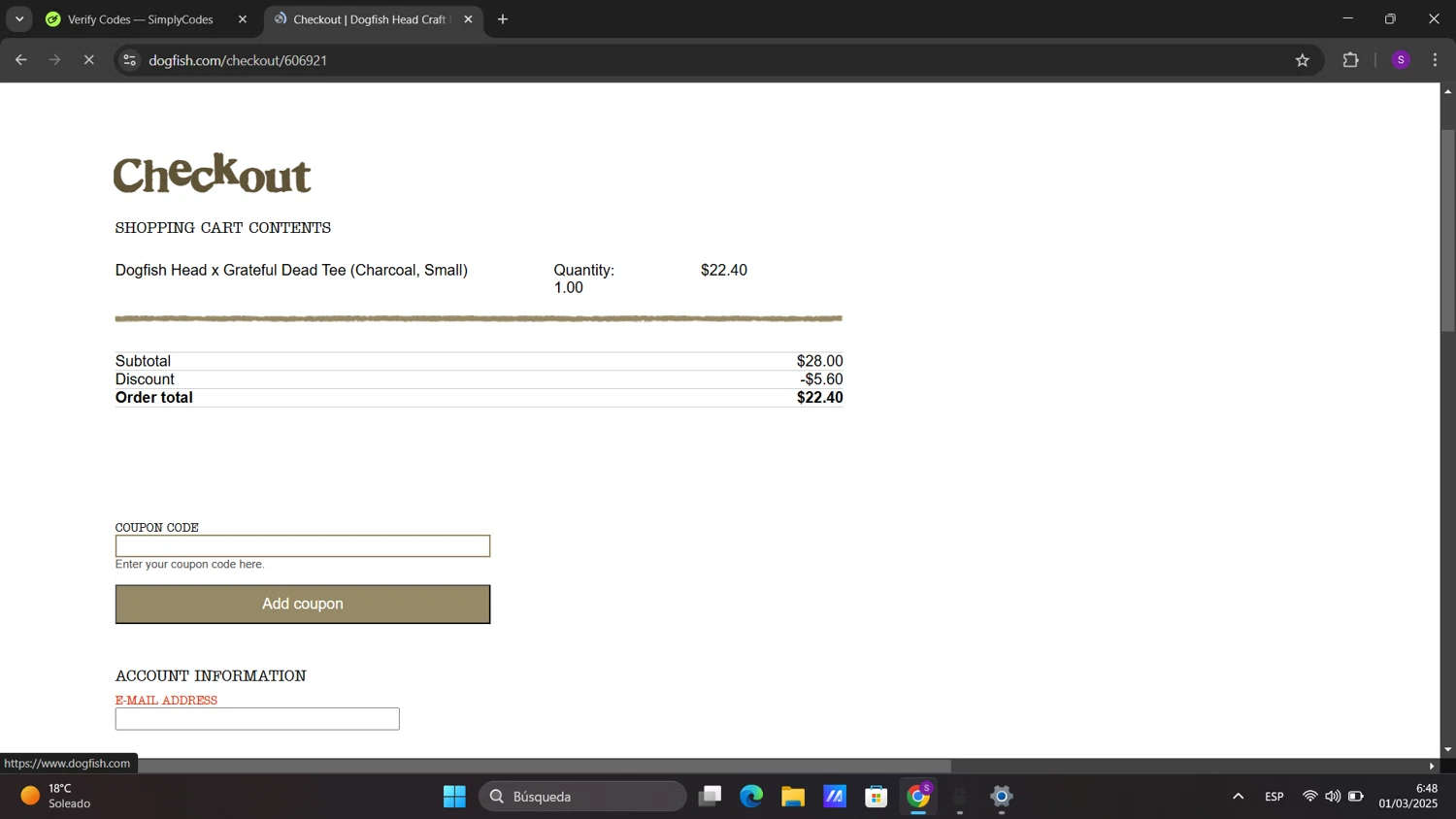Click the vertical scrollbar thumb
The width and height of the screenshot is (1456, 819).
[1447, 230]
